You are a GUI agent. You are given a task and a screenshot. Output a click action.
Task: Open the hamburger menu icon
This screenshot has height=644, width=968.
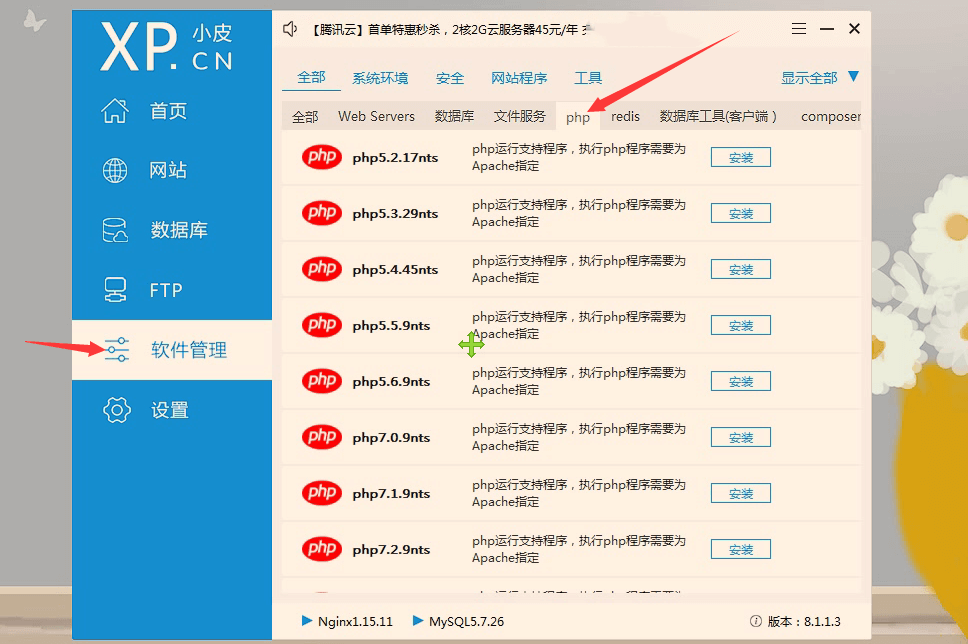tap(799, 28)
